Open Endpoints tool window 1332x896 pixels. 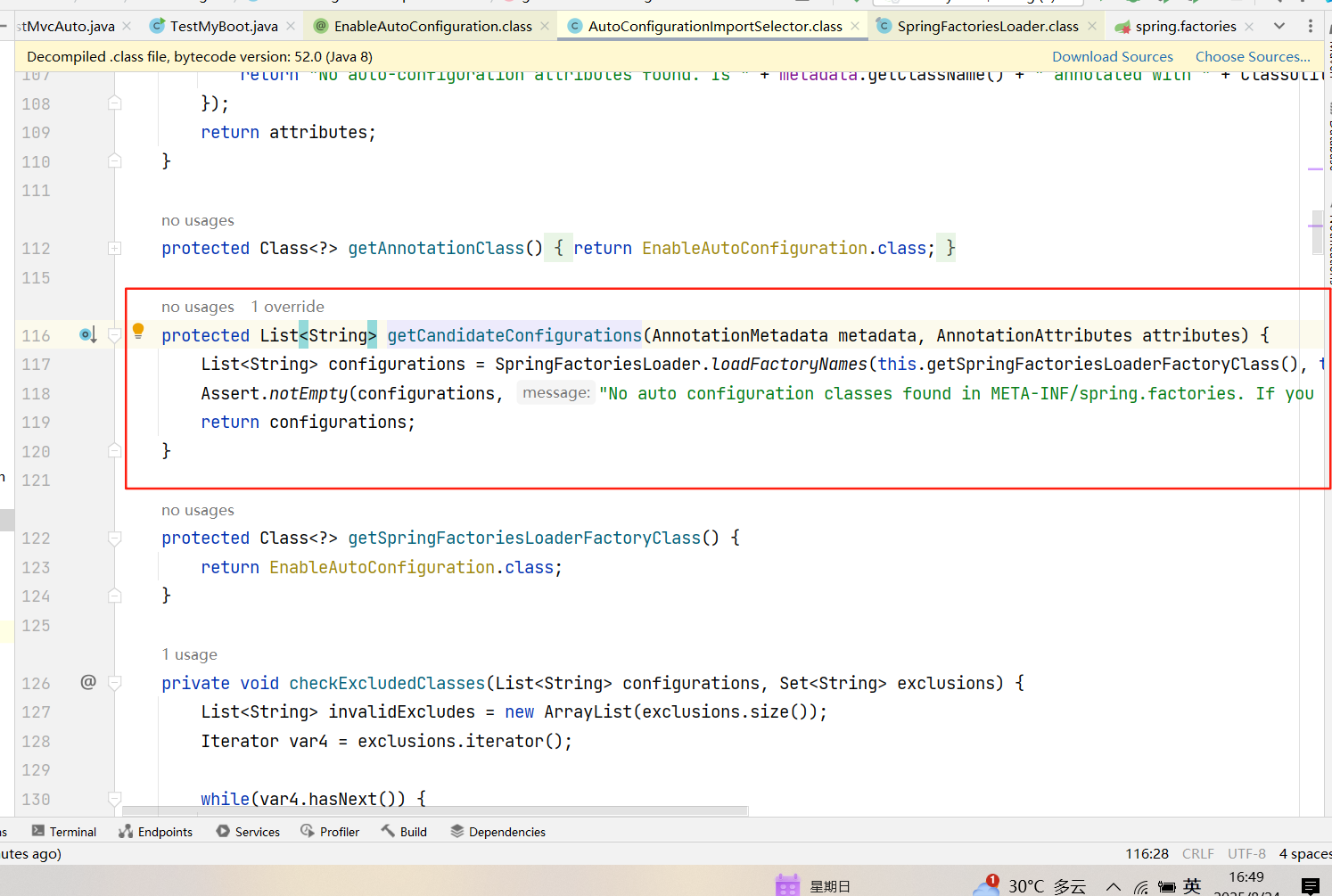pyautogui.click(x=156, y=832)
